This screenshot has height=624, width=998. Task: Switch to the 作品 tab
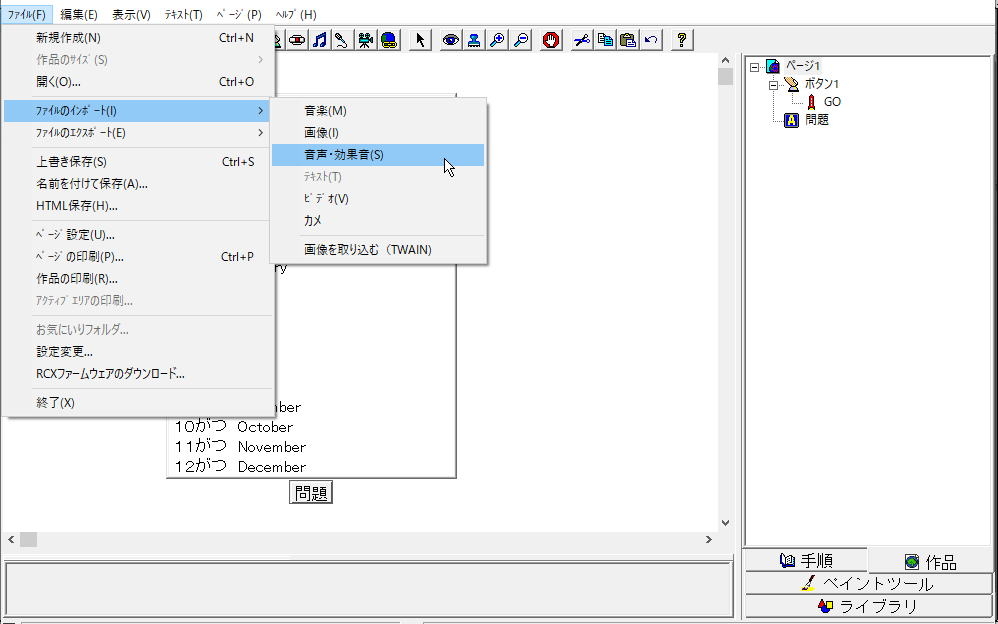point(931,562)
